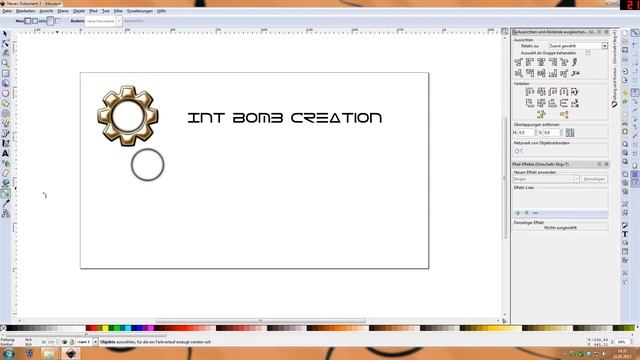Toggle layer visibility eye in status bar
This screenshot has width=640, height=360.
tap(64, 342)
